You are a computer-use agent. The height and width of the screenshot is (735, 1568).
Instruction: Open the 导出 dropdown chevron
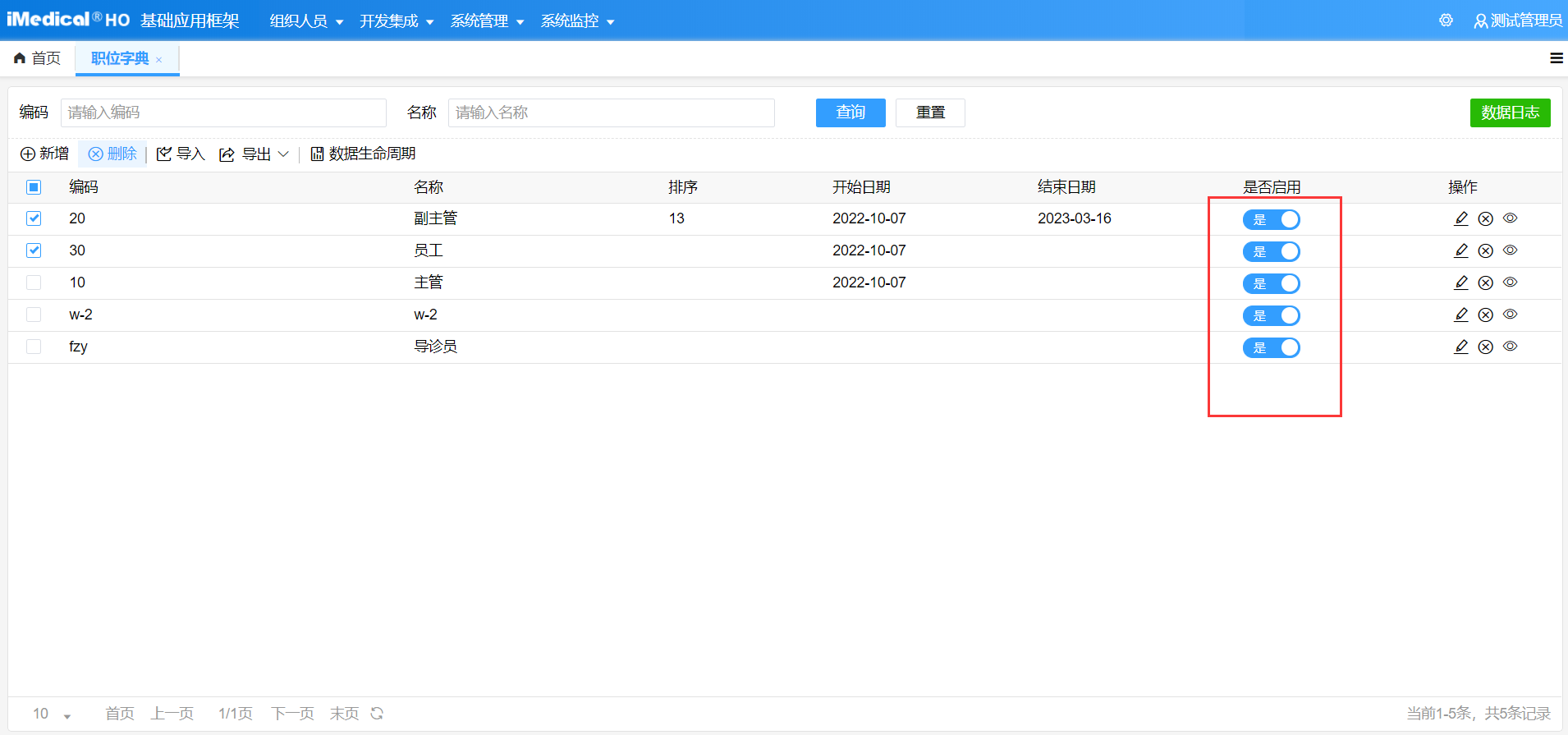pos(283,154)
